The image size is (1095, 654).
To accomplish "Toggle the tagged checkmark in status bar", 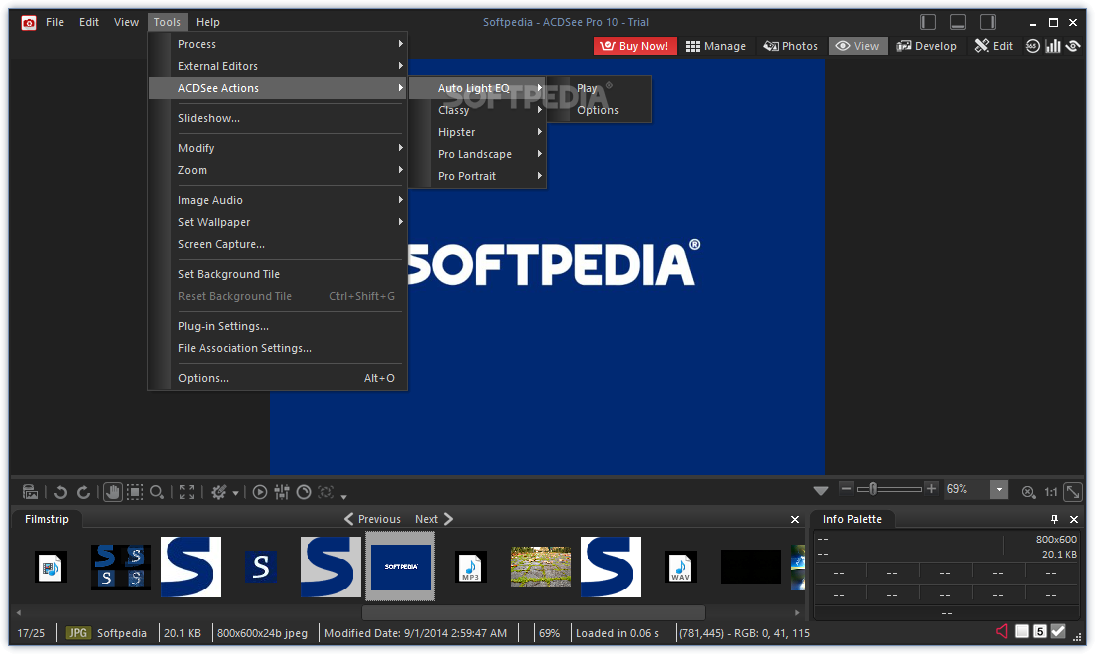I will (x=1058, y=632).
